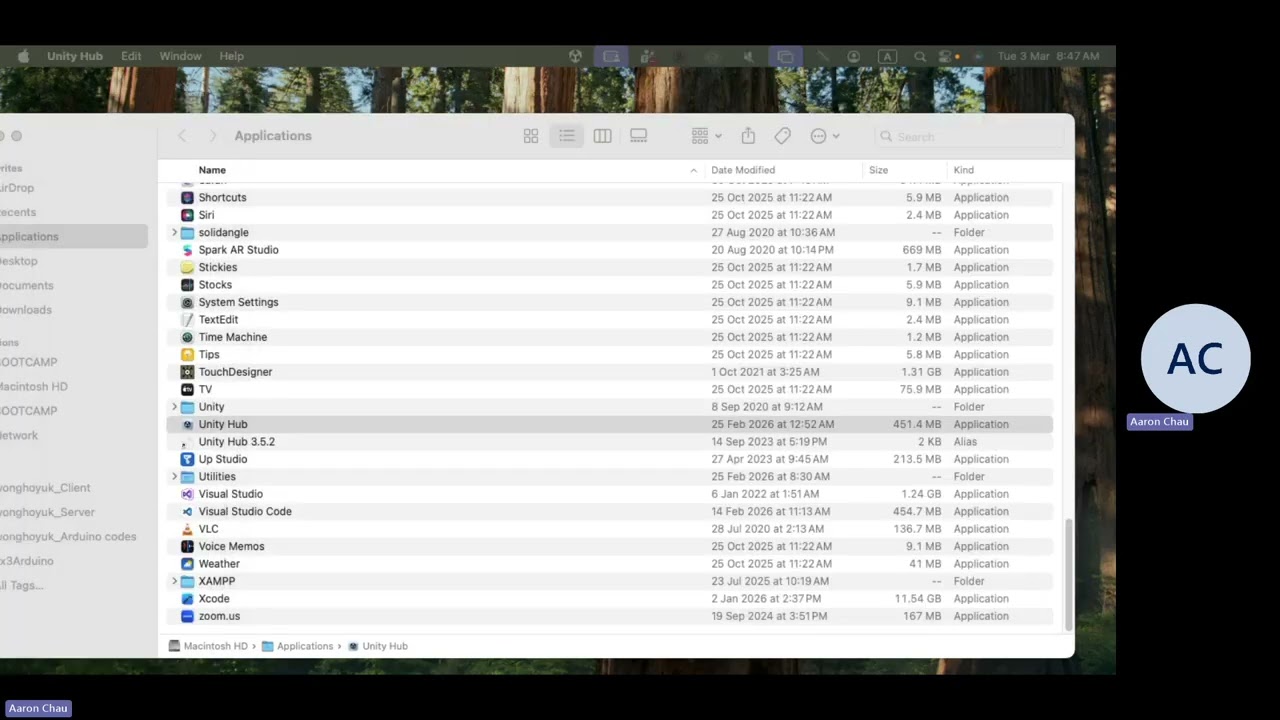Select the Unity Hub app icon
The image size is (1280, 720).
(187, 424)
